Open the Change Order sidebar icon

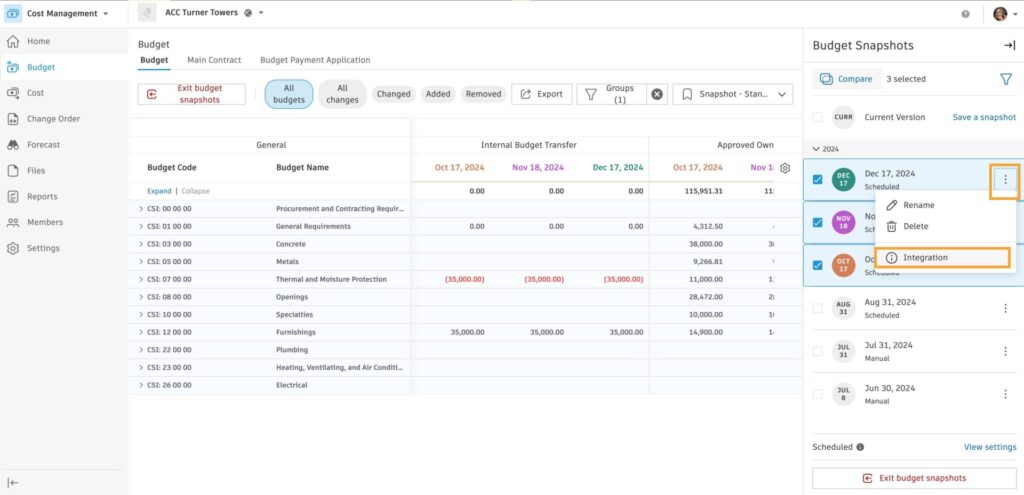(13, 119)
